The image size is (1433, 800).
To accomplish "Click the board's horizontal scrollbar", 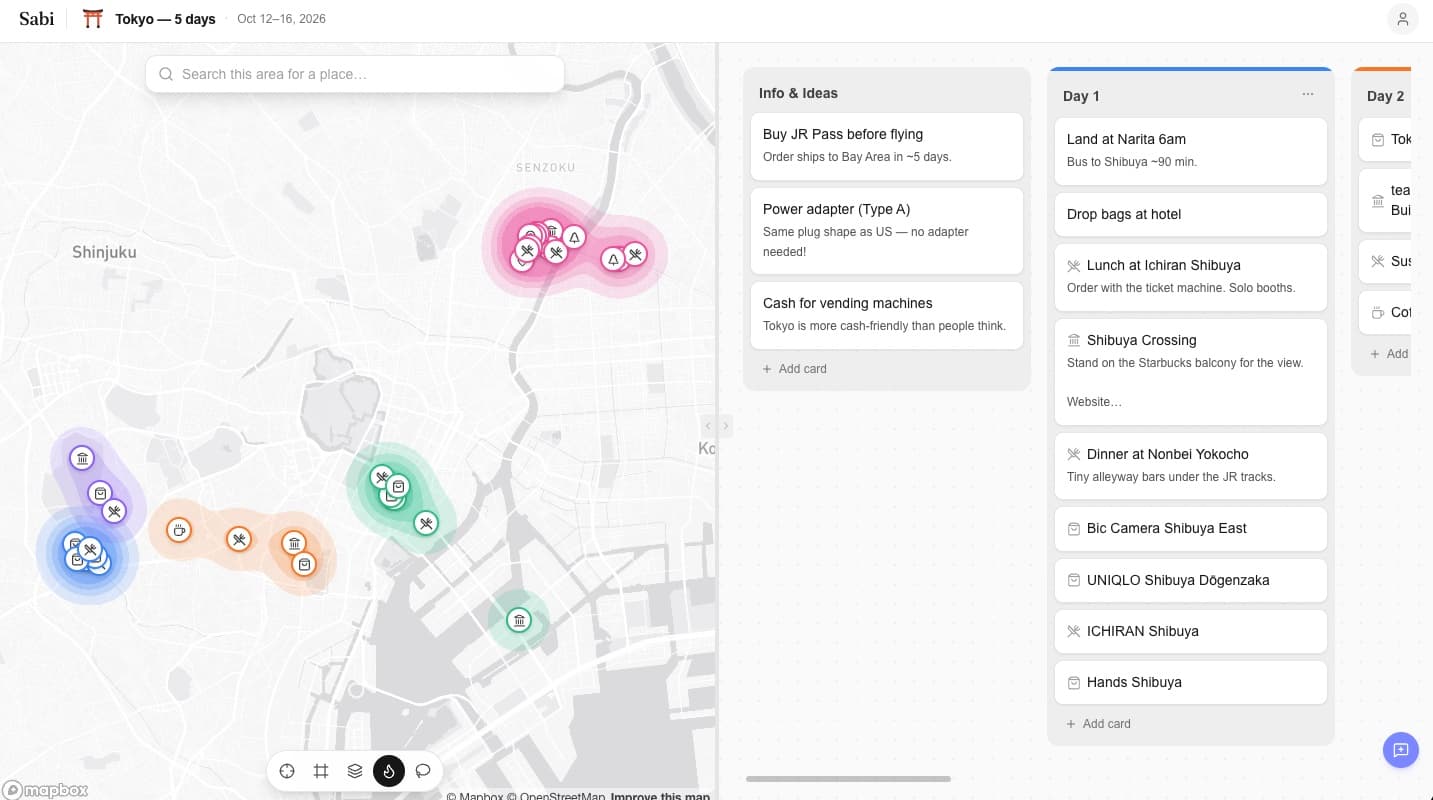I will coord(848,778).
